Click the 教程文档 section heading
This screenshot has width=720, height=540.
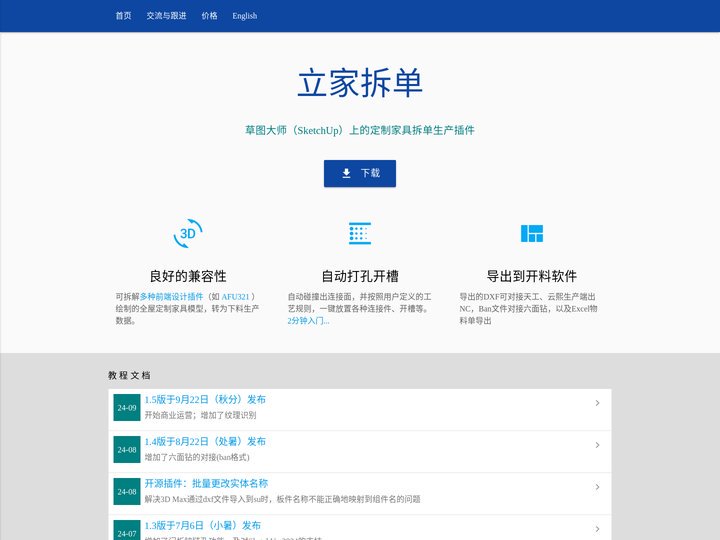point(129,375)
